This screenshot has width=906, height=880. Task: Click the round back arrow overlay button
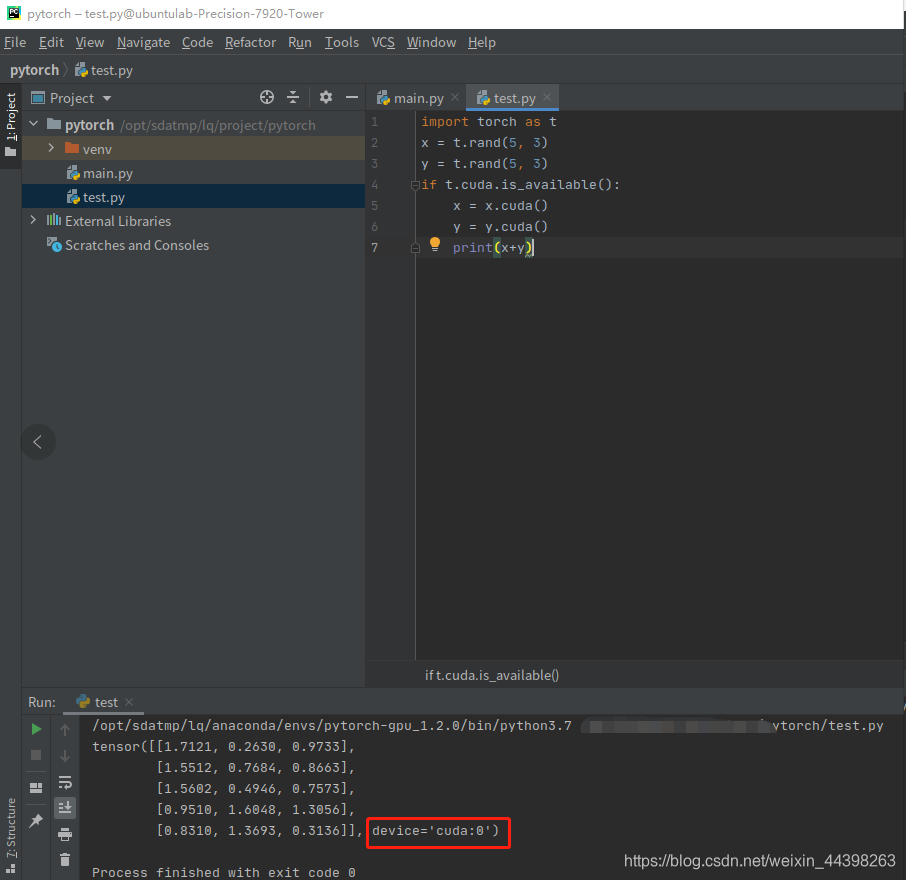point(38,442)
